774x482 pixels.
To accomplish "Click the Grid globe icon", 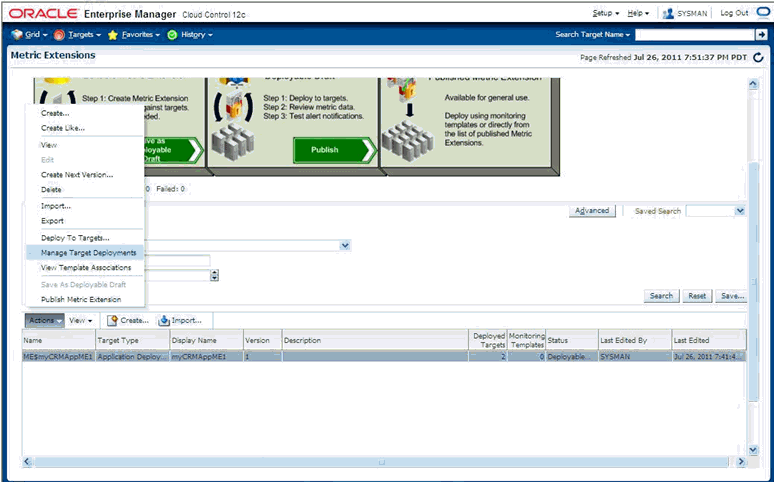I will (x=17, y=35).
